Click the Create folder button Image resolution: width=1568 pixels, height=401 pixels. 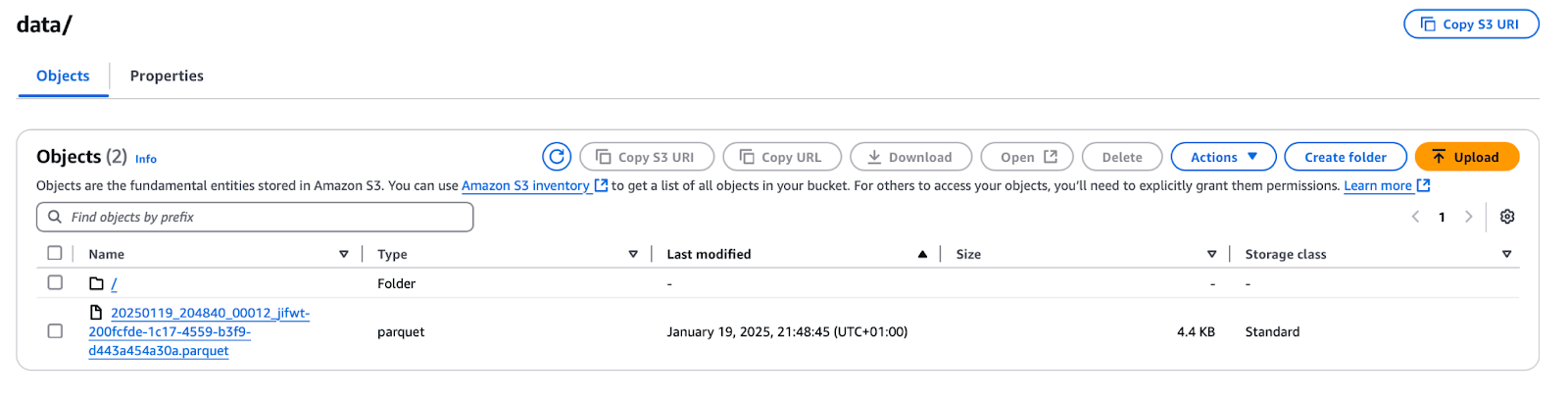pyautogui.click(x=1345, y=157)
